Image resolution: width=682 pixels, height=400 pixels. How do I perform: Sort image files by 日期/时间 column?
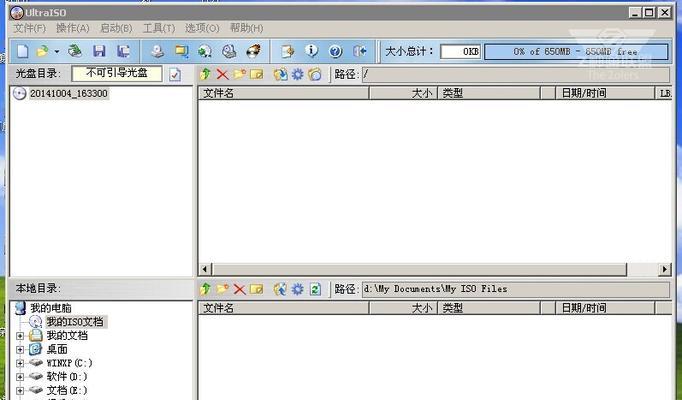point(605,93)
